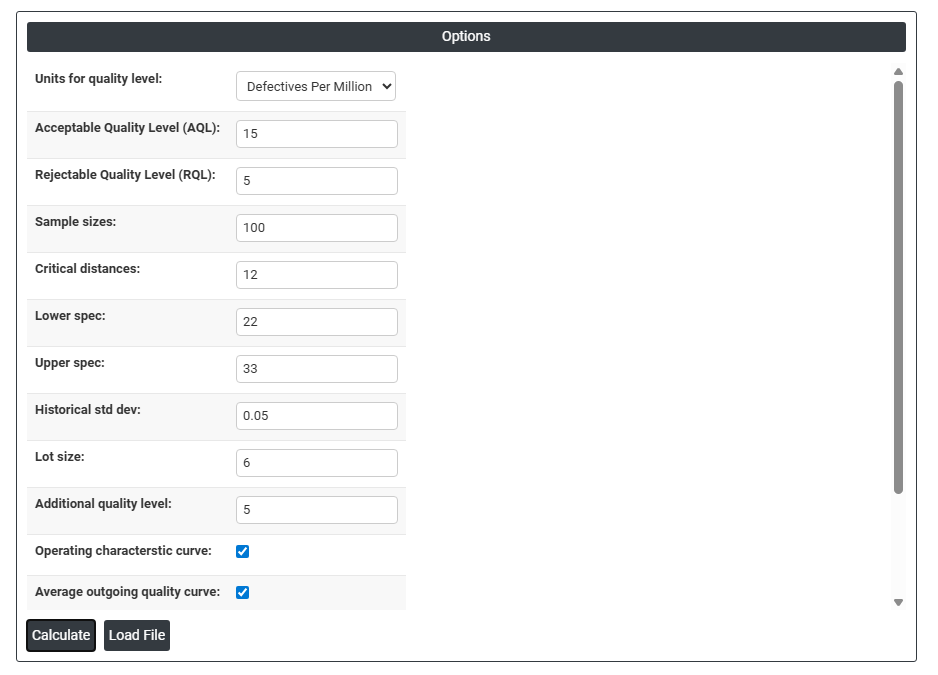Click the Load File button
The height and width of the screenshot is (675, 938).
click(x=137, y=636)
